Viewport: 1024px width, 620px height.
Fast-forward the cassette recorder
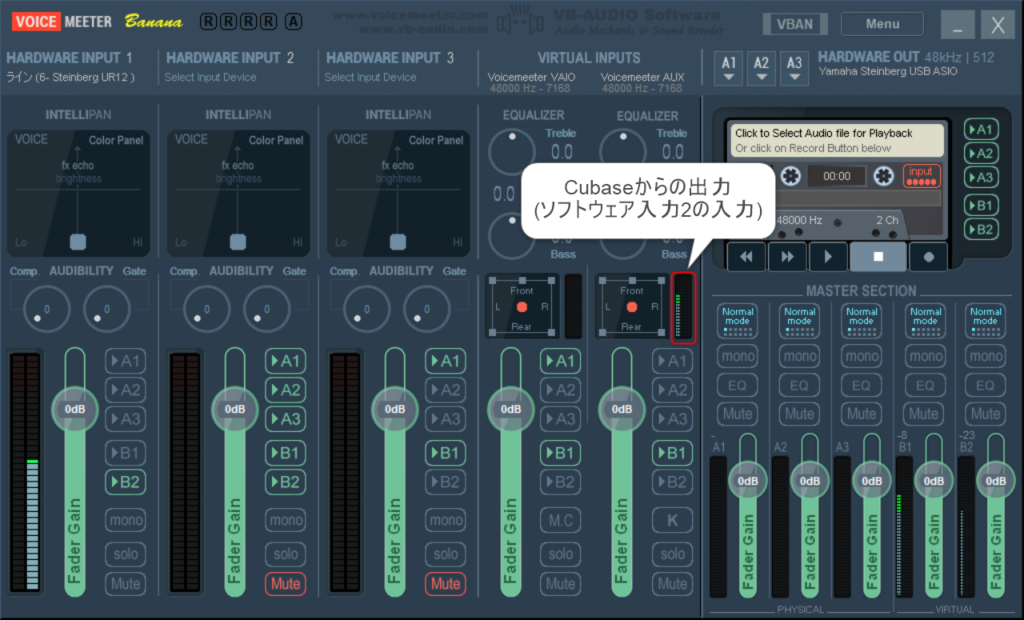(x=787, y=257)
